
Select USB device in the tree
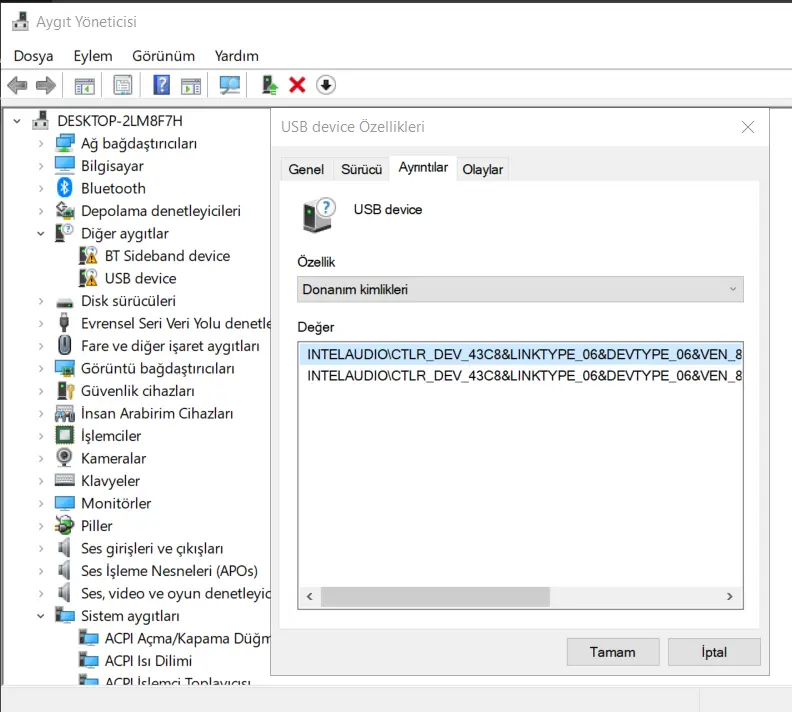point(140,278)
